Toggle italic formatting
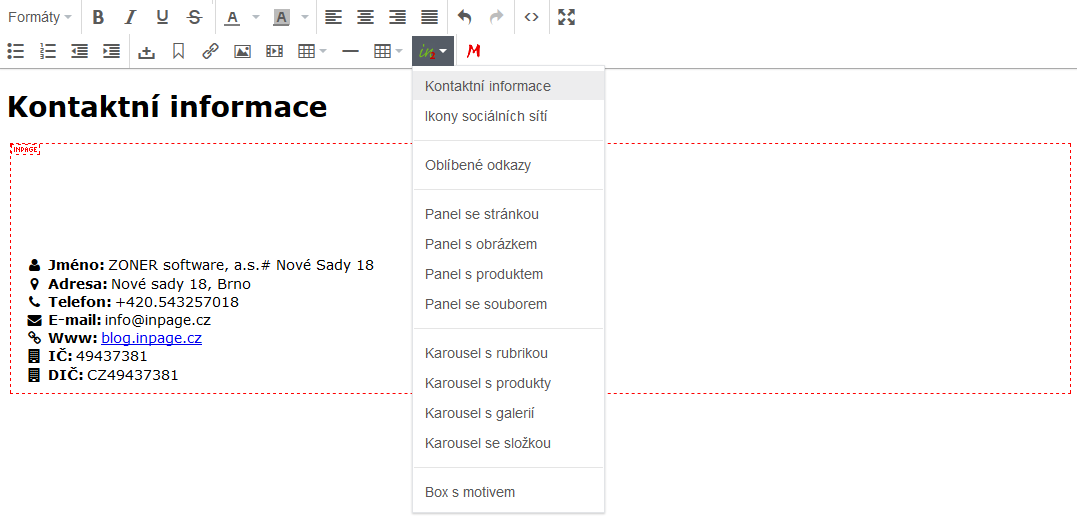The width and height of the screenshot is (1077, 521). pyautogui.click(x=130, y=17)
